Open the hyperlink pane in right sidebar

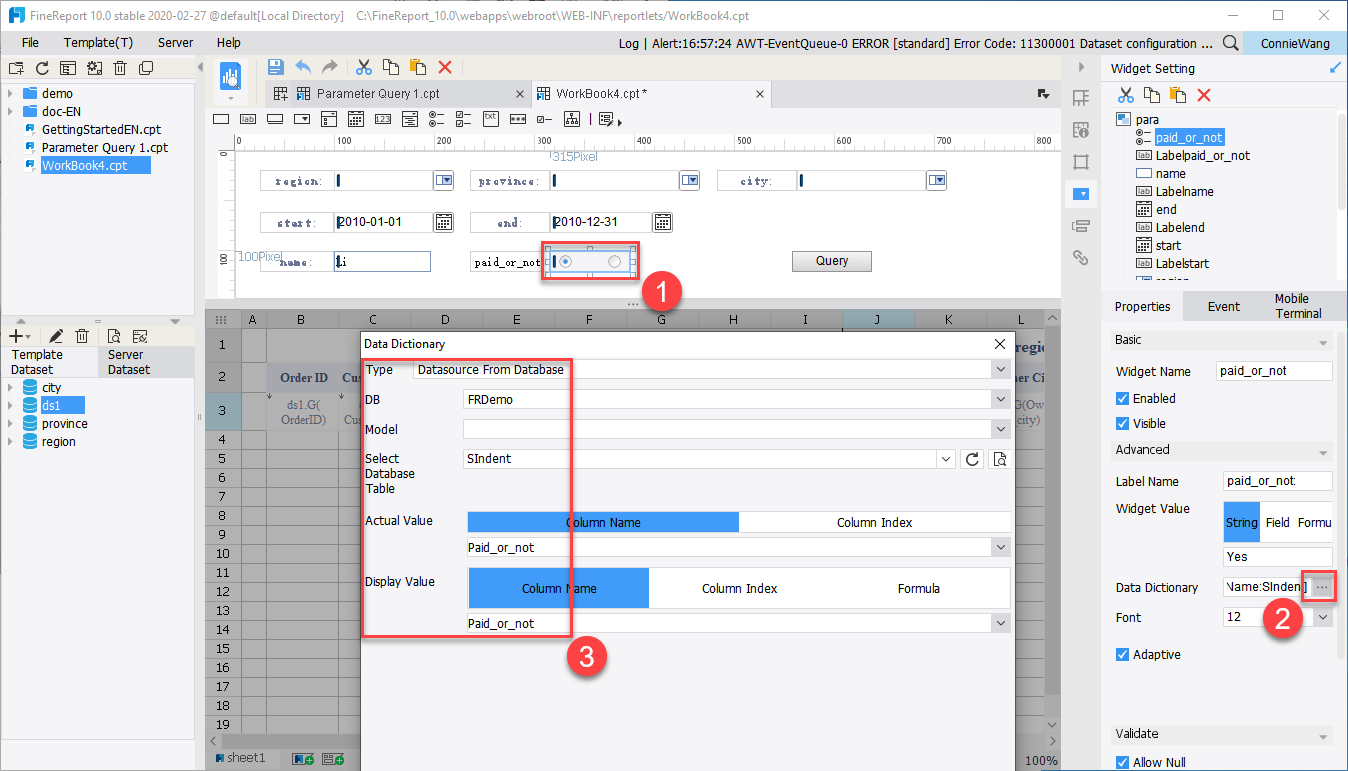pyautogui.click(x=1080, y=257)
